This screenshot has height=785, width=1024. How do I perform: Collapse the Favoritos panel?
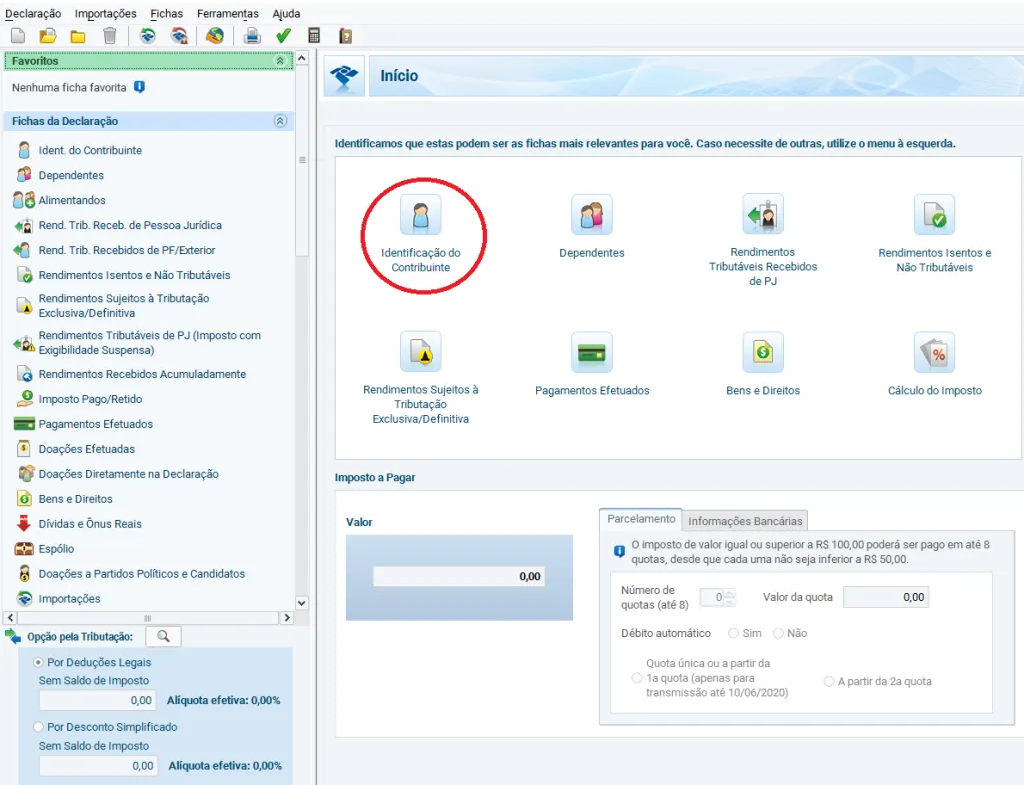coord(280,61)
